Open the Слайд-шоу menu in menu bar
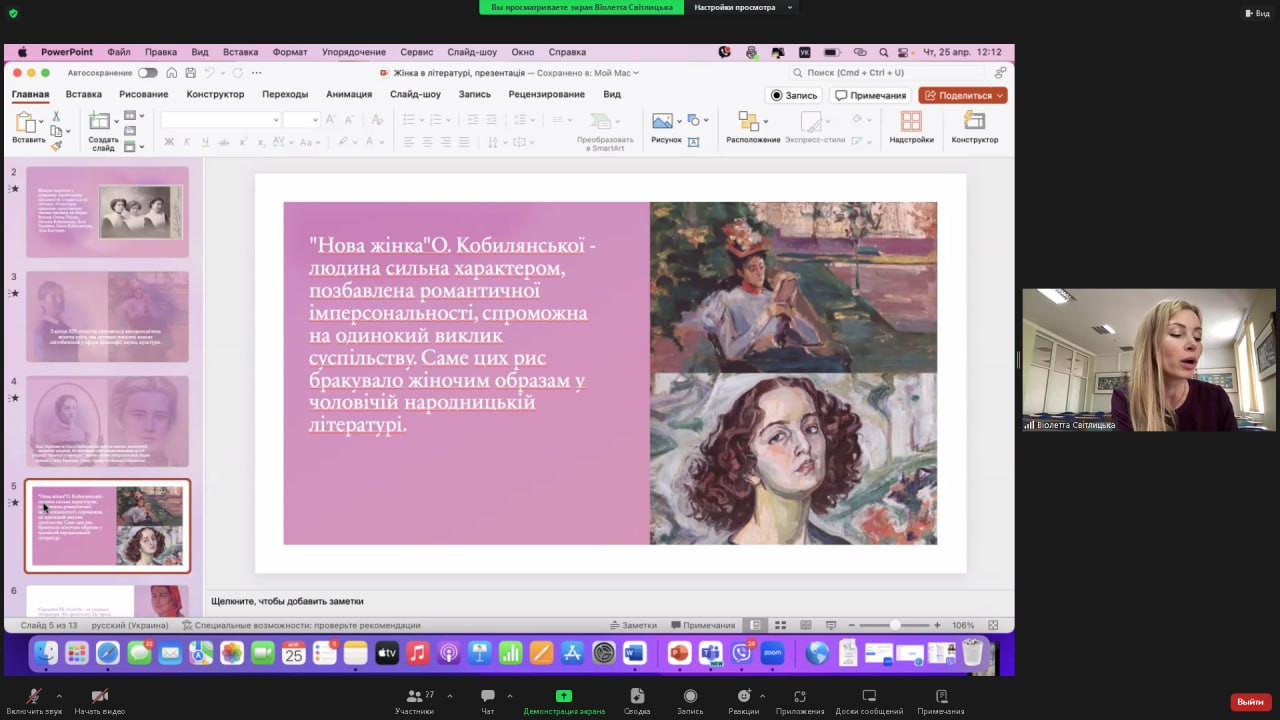 (472, 52)
